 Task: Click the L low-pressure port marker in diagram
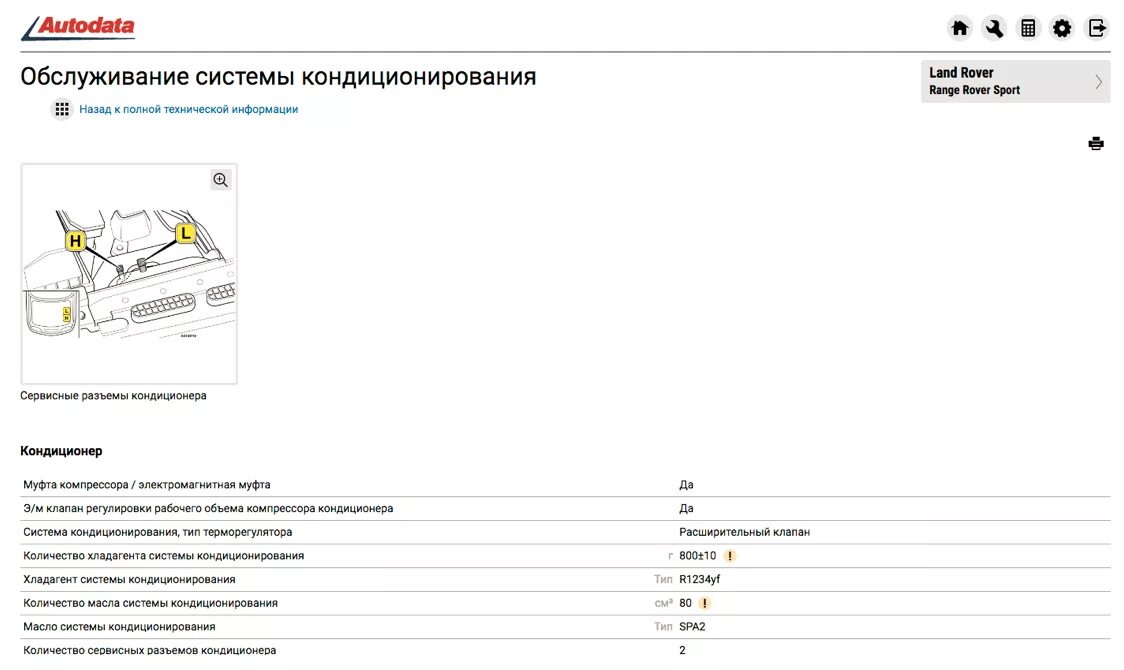click(x=186, y=233)
